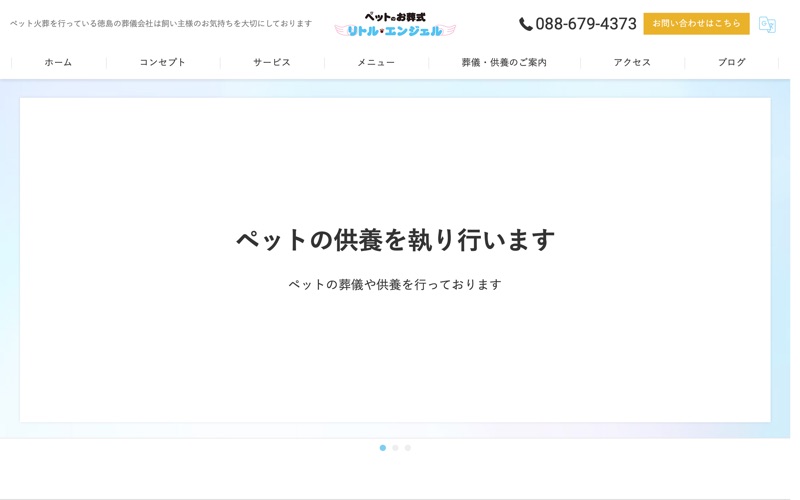Click the Little Angel site logo
The width and height of the screenshot is (800, 500).
tap(395, 24)
